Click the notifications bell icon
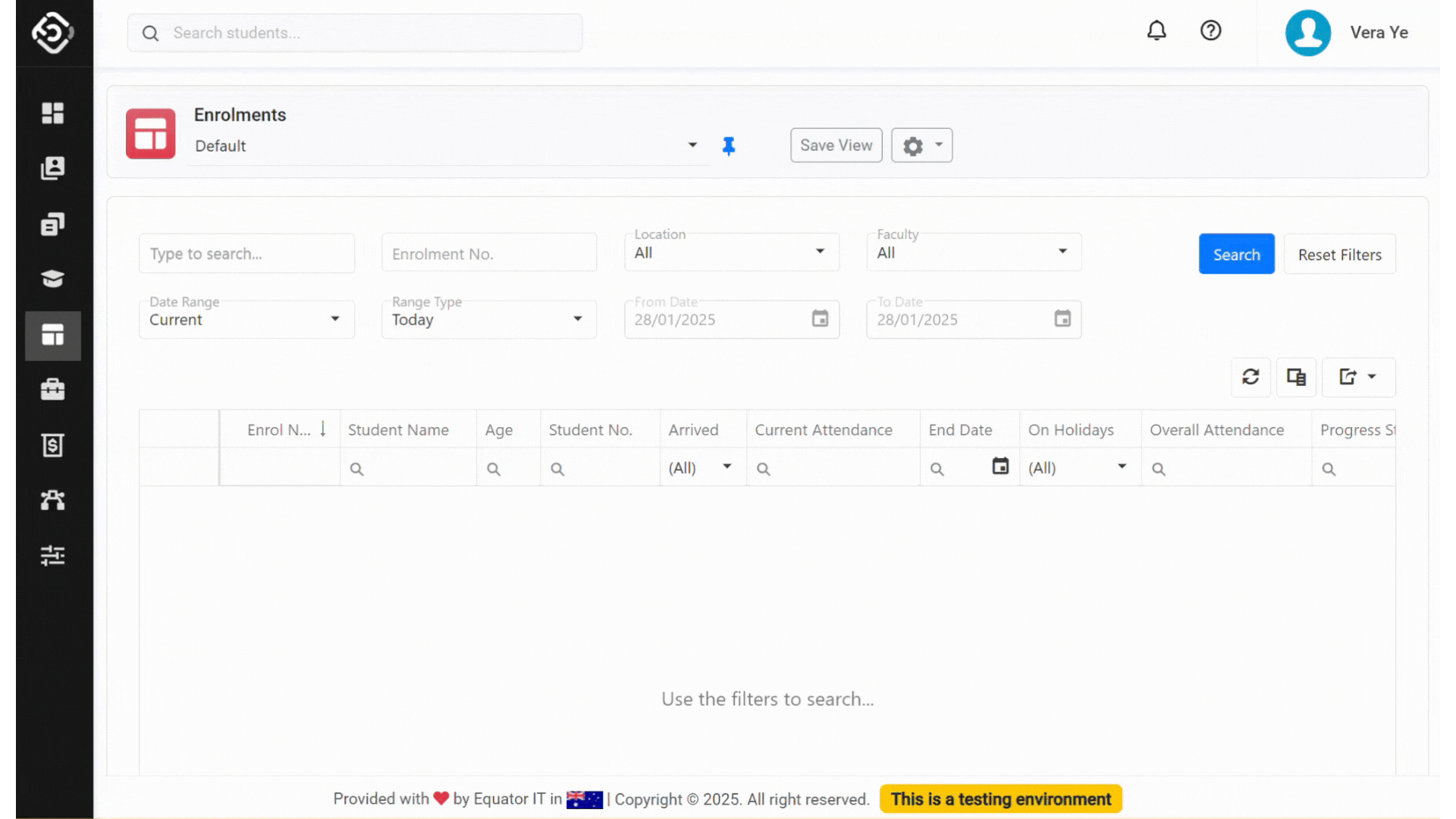 [x=1156, y=31]
